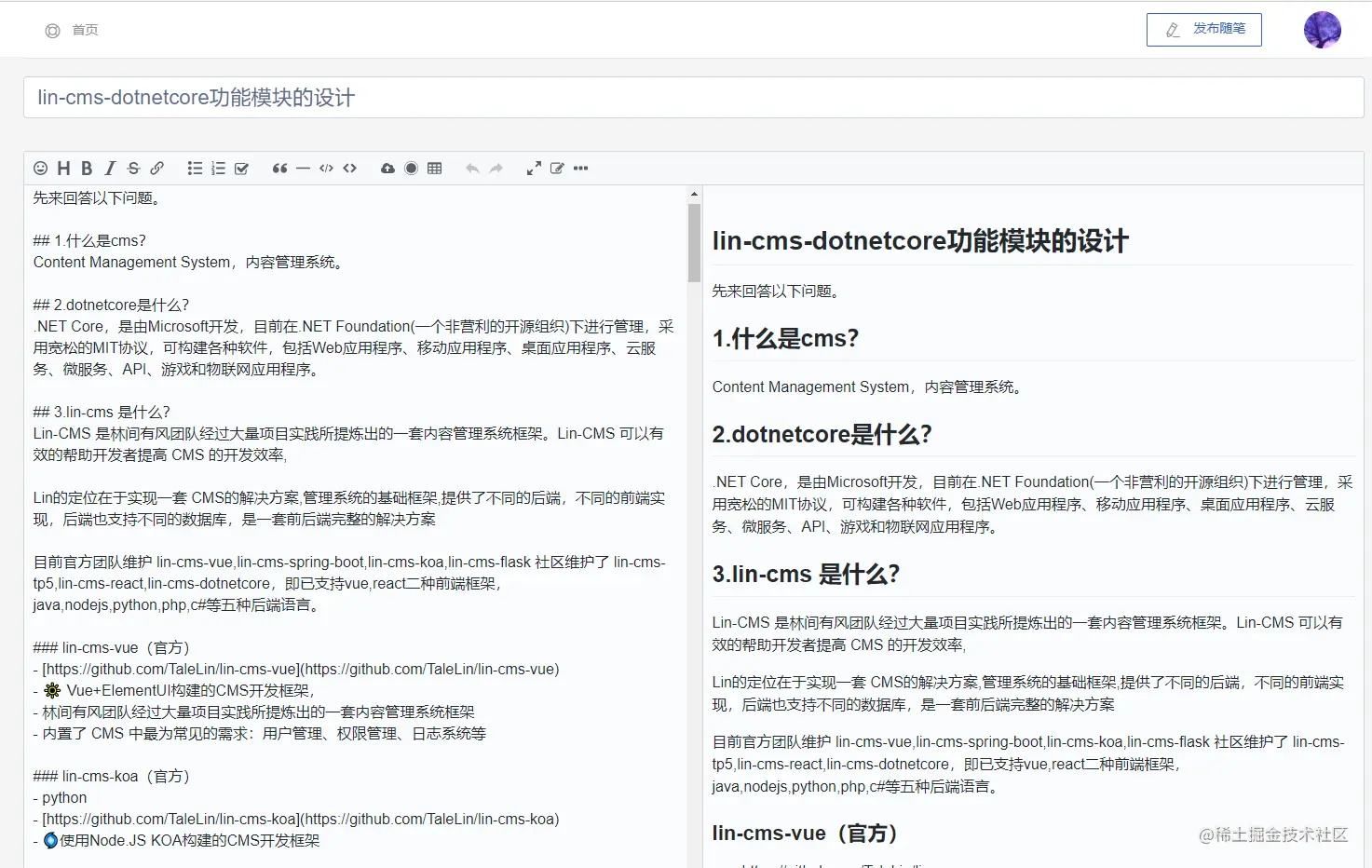Click the '使用Node.JS KOA构建的CMS开发框架' line
The width and height of the screenshot is (1372, 868).
point(177,841)
